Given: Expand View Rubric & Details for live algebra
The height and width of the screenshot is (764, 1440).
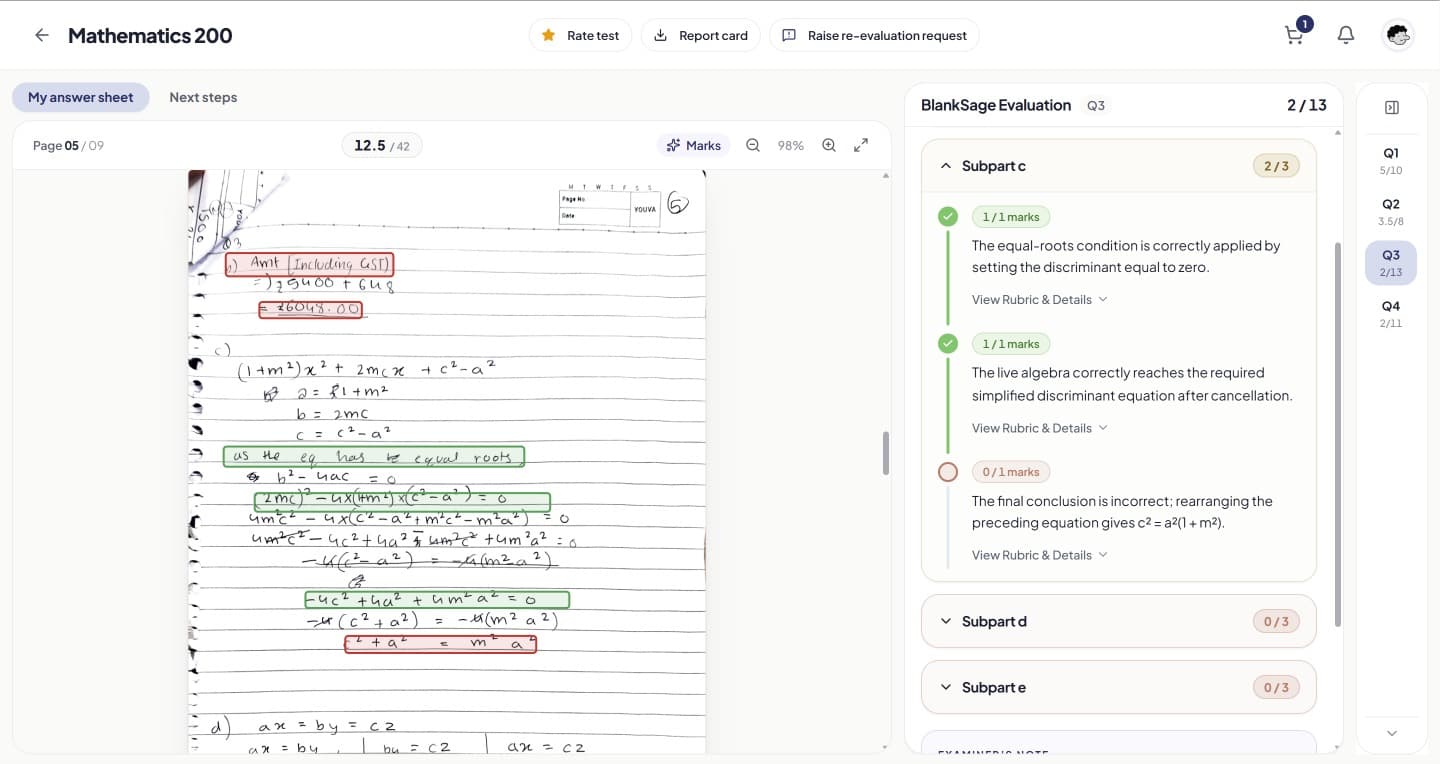Looking at the screenshot, I should 1040,428.
